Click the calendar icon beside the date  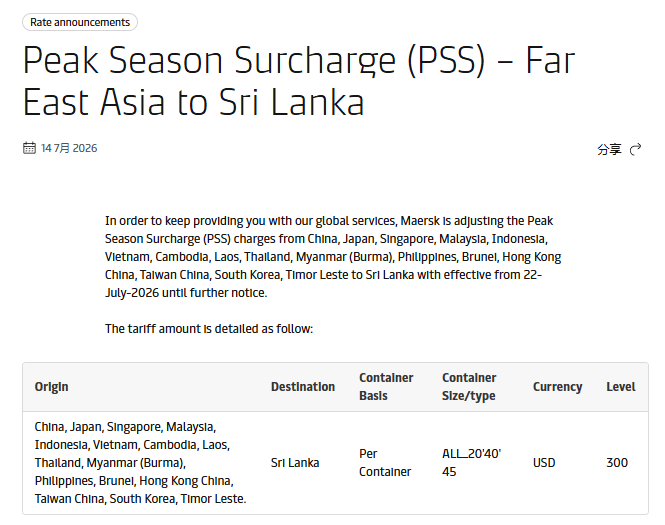29,148
